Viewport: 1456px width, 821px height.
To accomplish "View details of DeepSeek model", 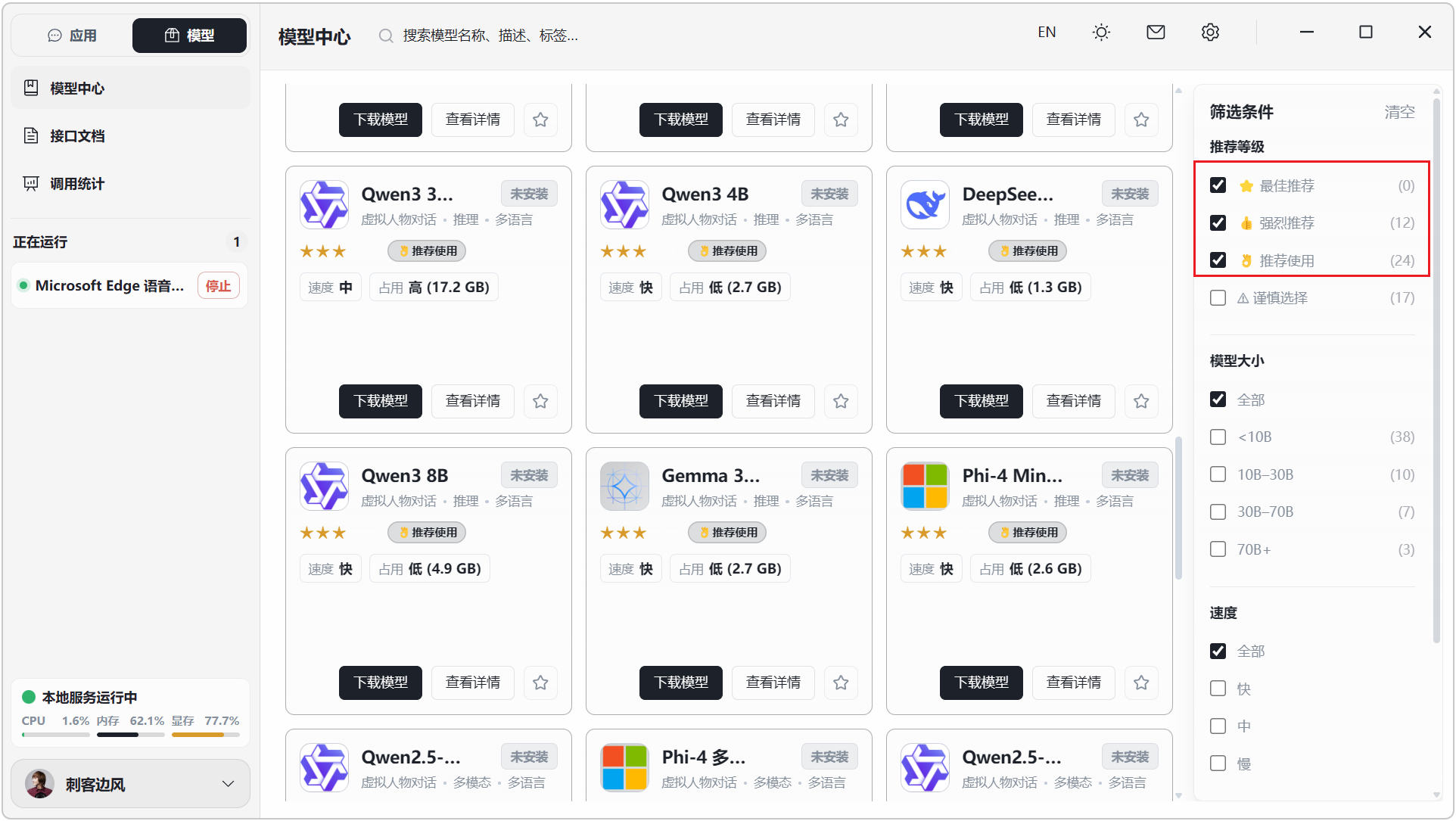I will [1073, 401].
